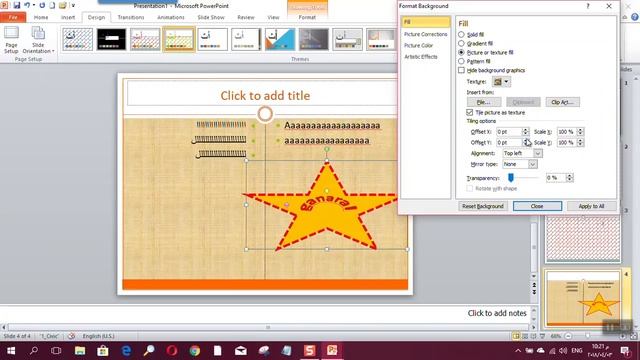Click Reset Background button
The image size is (640, 360).
pyautogui.click(x=482, y=206)
